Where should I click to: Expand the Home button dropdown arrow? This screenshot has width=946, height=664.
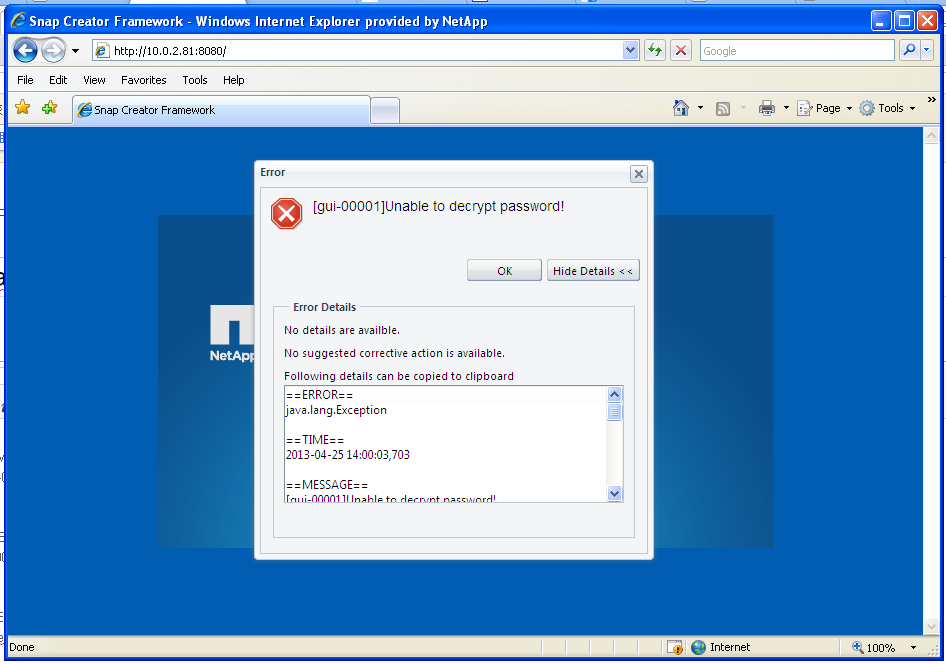click(x=700, y=108)
